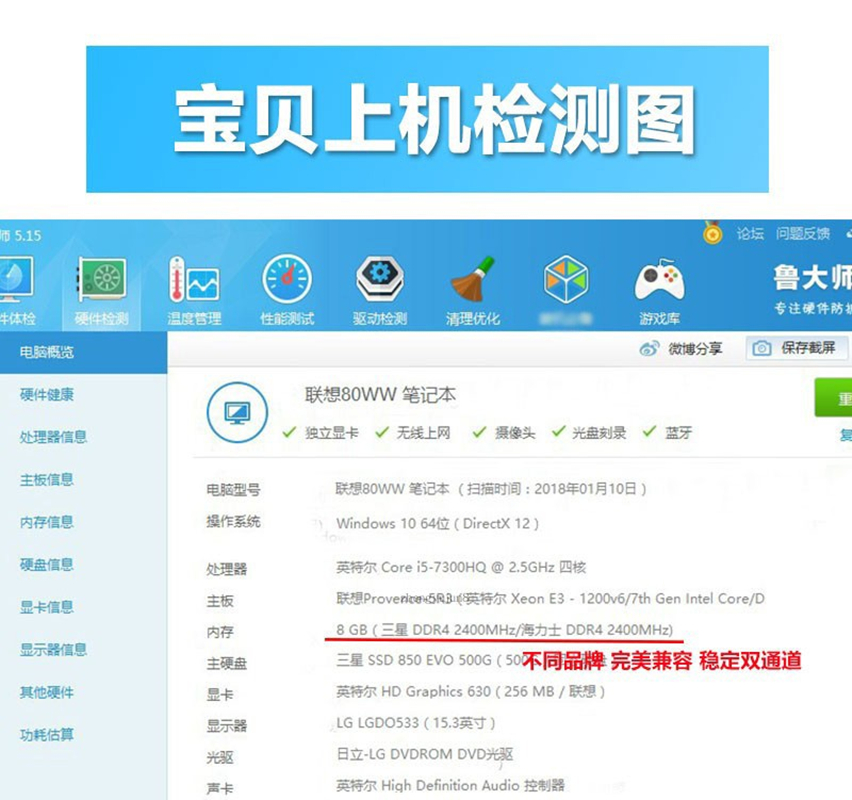Viewport: 852px width, 800px height.
Task: Click the High Definition Audio sound card value
Action: coord(450,785)
